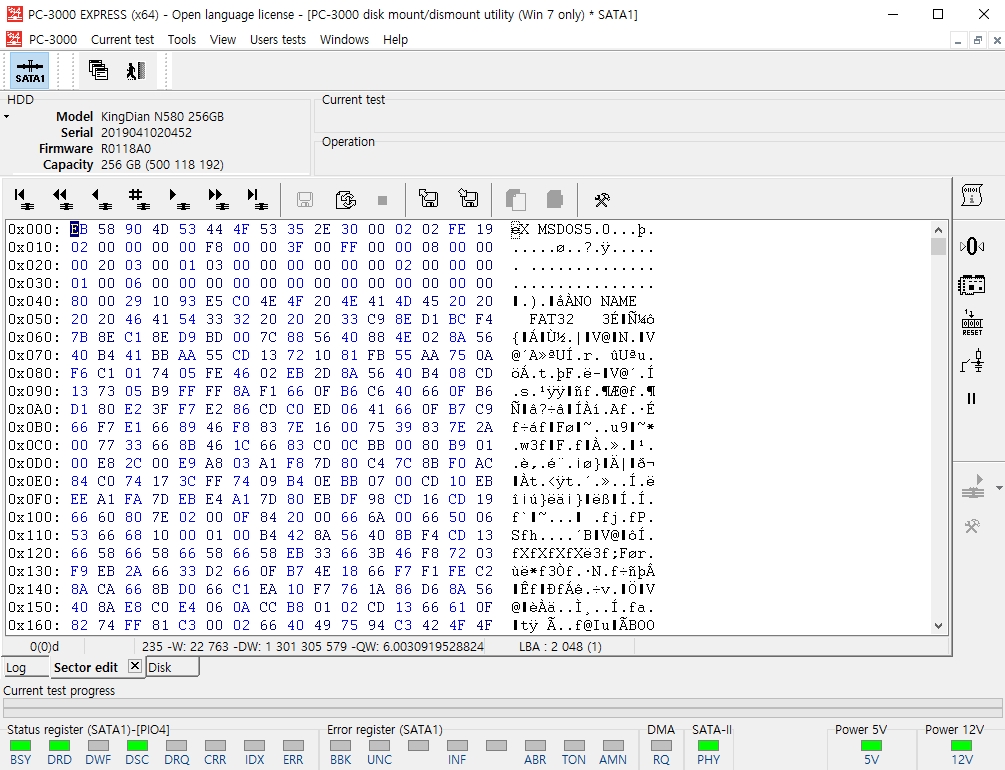Click the HDD reset icon

[x=972, y=322]
